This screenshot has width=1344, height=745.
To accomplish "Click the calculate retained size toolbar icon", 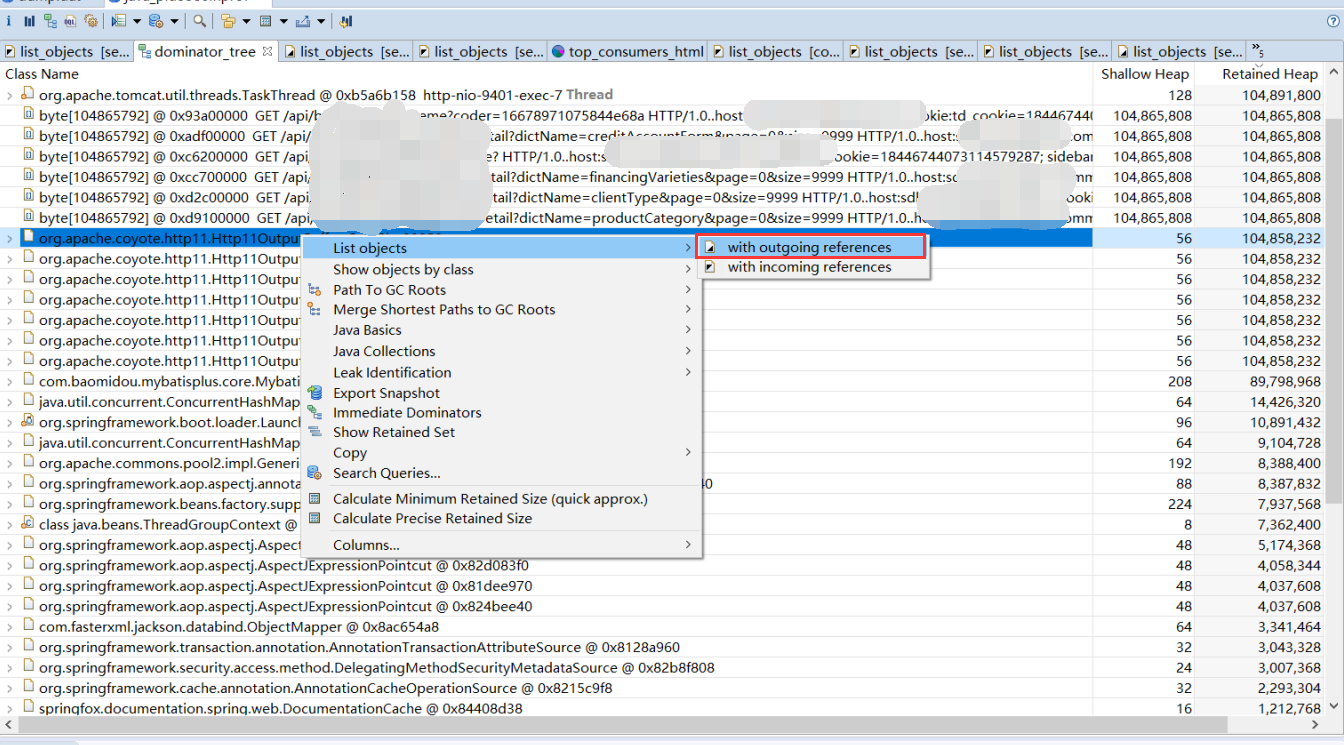I will [265, 20].
